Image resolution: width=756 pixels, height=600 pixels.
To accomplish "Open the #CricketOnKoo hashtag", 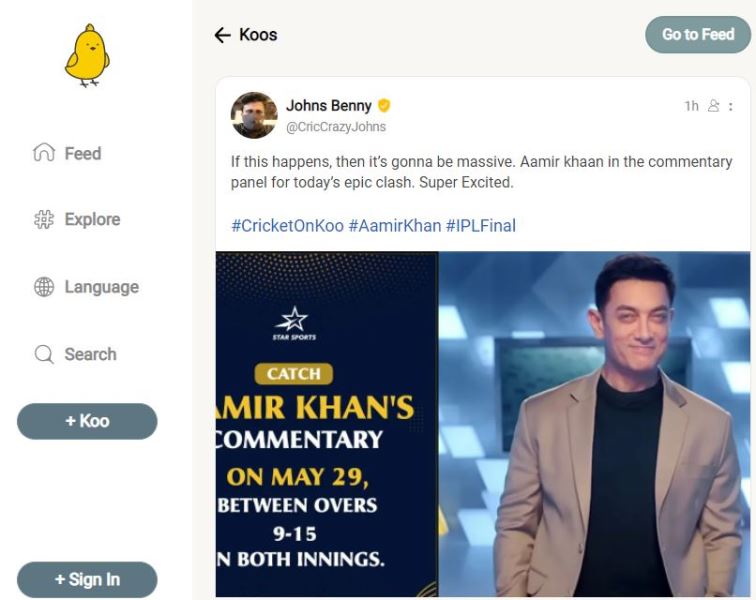I will pos(287,226).
